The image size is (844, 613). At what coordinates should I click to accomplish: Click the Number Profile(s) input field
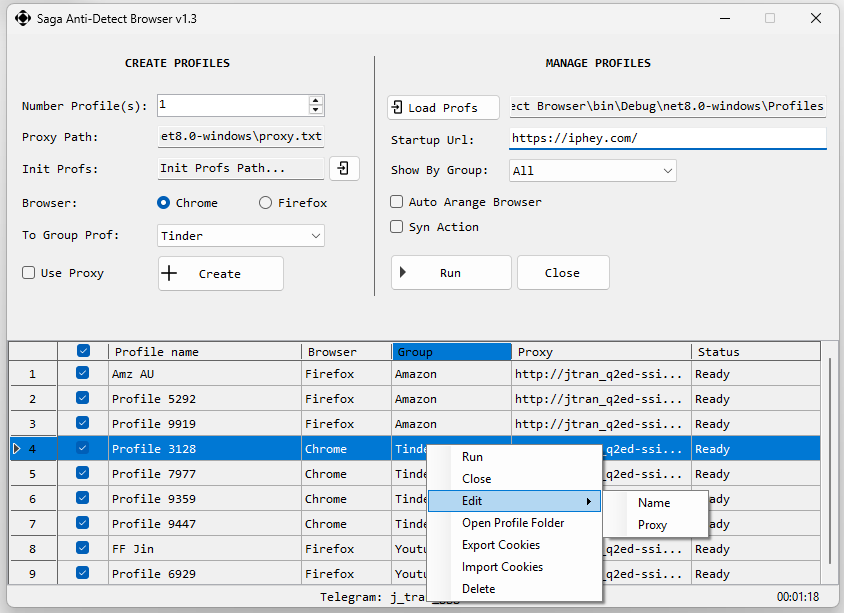(x=234, y=105)
